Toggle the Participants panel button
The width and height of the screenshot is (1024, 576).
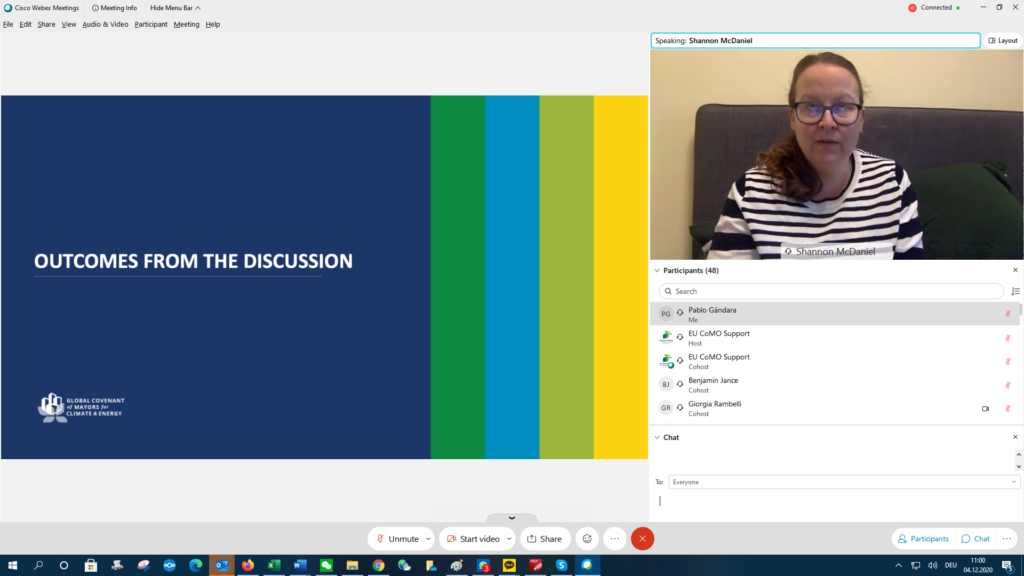click(x=923, y=538)
